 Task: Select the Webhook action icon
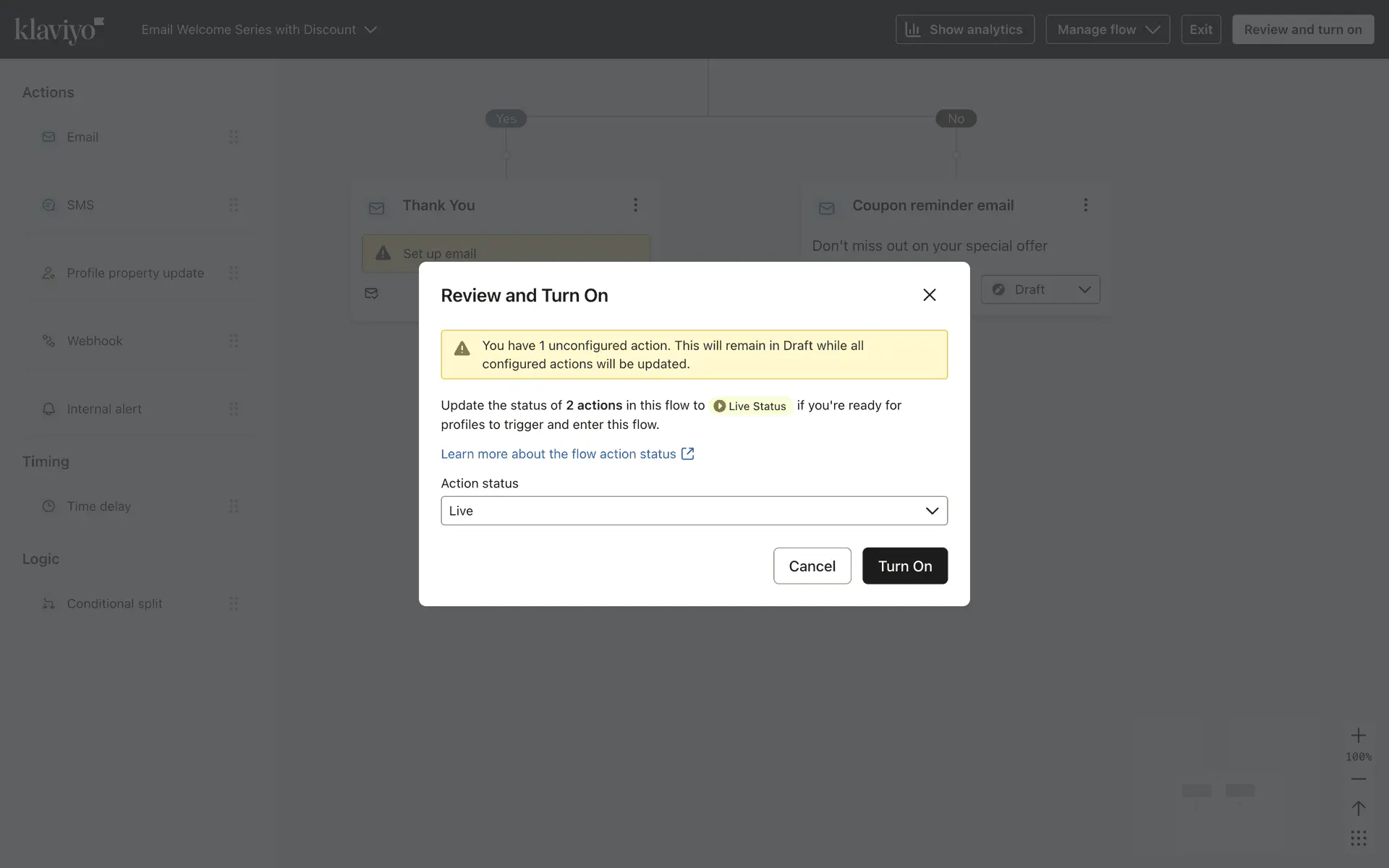(x=48, y=341)
